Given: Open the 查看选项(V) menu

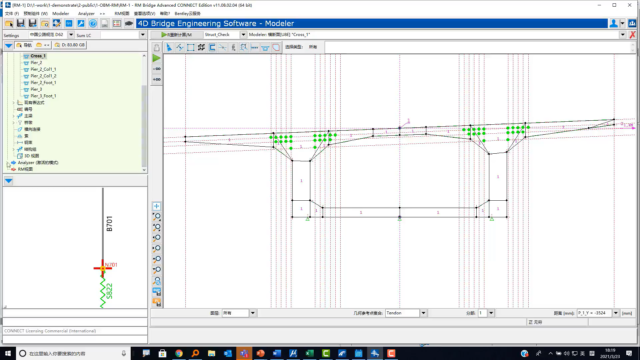Looking at the screenshot, I should point(144,13).
